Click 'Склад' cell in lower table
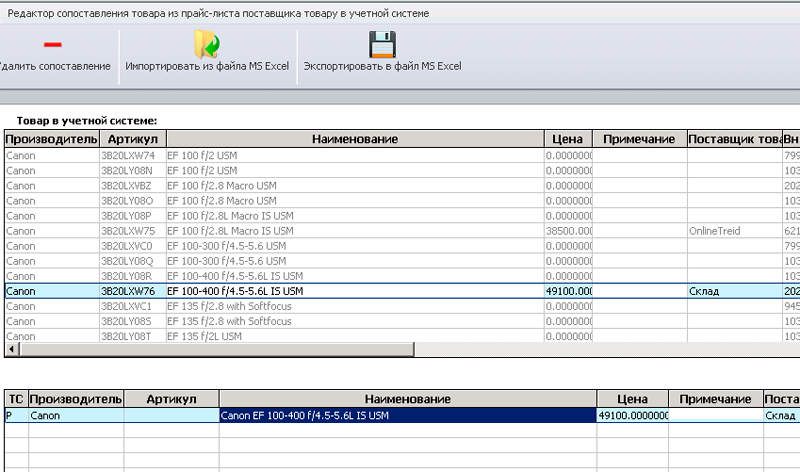This screenshot has height=472, width=800. tap(781, 415)
